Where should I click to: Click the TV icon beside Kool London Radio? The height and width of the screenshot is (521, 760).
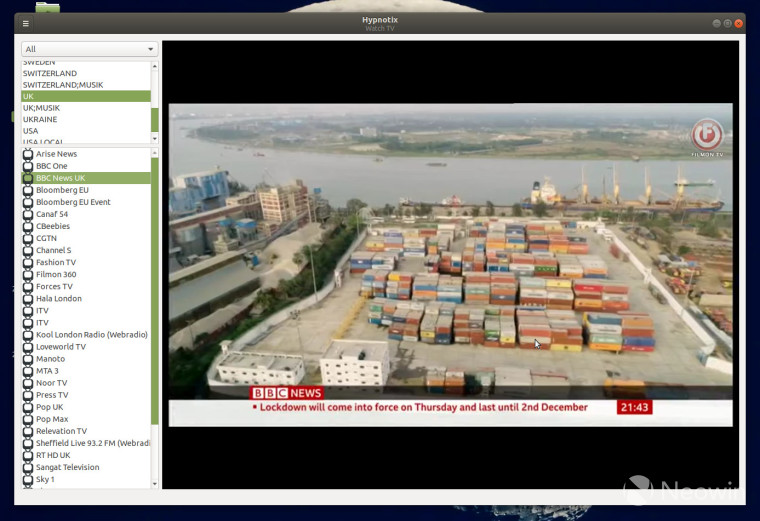pyautogui.click(x=28, y=335)
